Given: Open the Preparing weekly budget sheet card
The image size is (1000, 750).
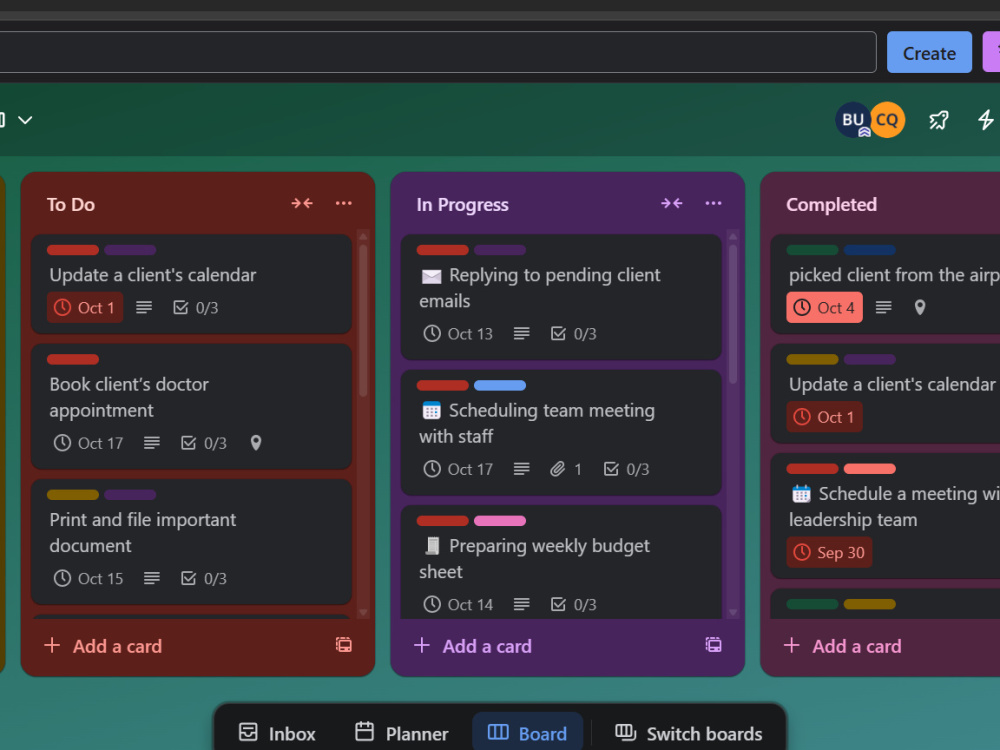Looking at the screenshot, I should coord(561,562).
